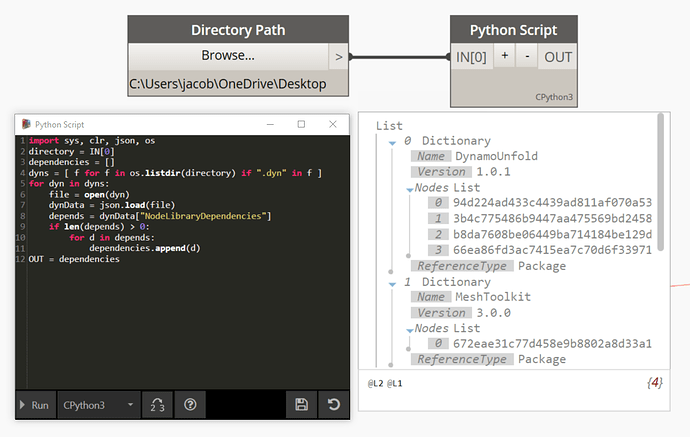The width and height of the screenshot is (690, 437).
Task: Click code line 'directory = IN[0]'
Action: click(71, 151)
